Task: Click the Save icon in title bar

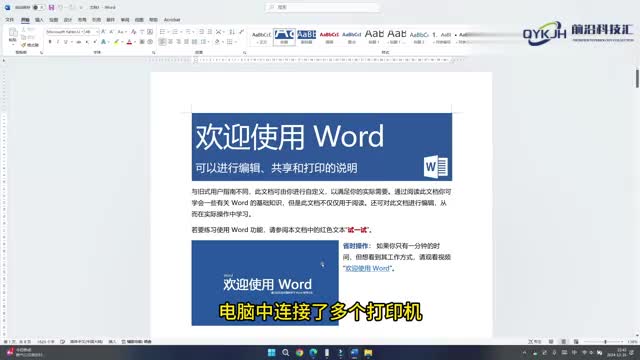Action: [x=51, y=7]
